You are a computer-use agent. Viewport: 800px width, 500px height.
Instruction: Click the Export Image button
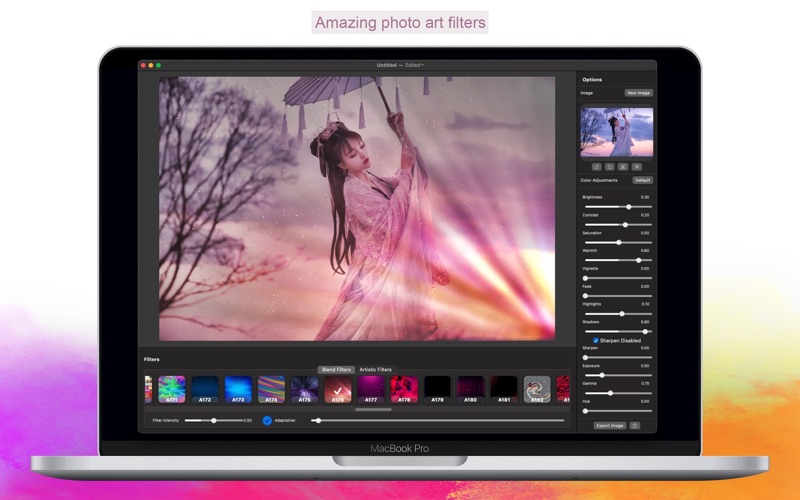pos(610,426)
